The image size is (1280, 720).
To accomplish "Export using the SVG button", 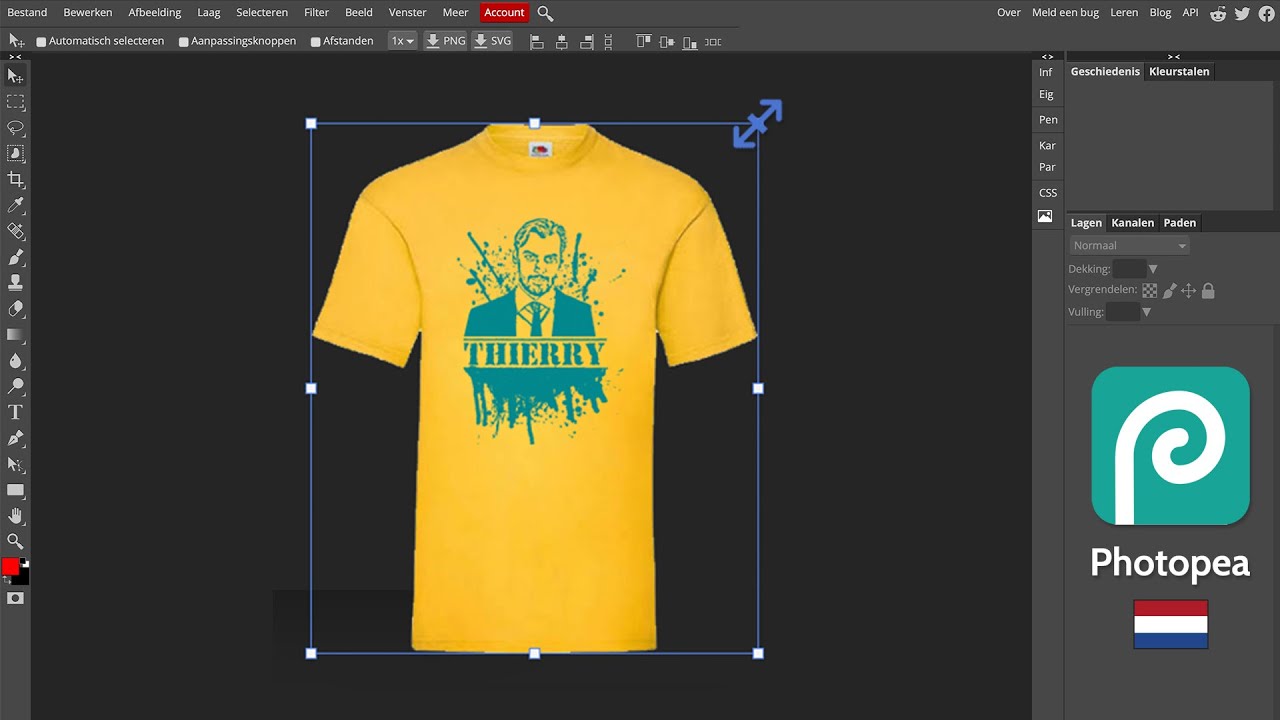I will (x=492, y=41).
